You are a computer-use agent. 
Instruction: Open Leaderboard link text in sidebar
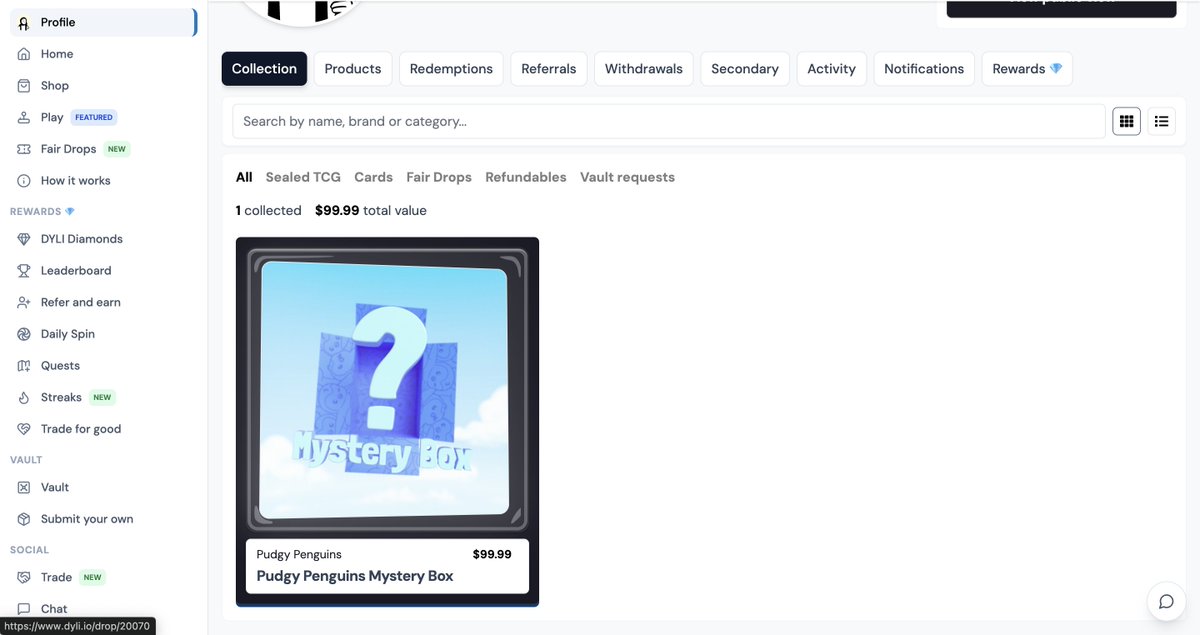pyautogui.click(x=76, y=271)
